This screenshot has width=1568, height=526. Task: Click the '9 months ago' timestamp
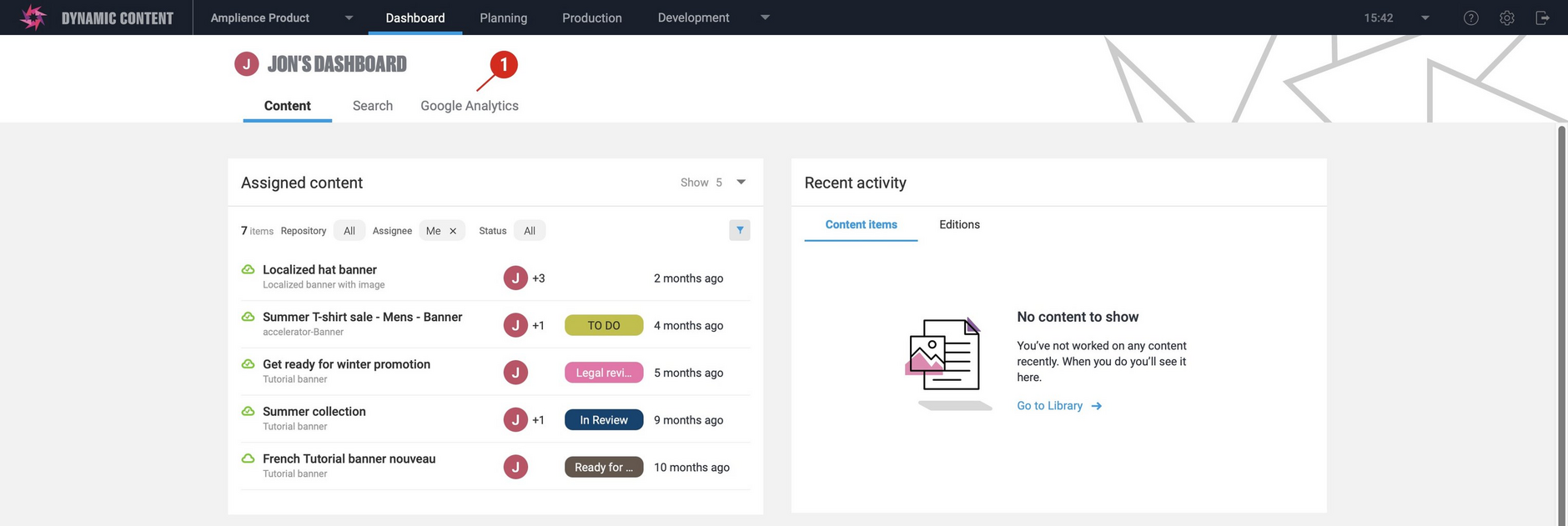[688, 420]
